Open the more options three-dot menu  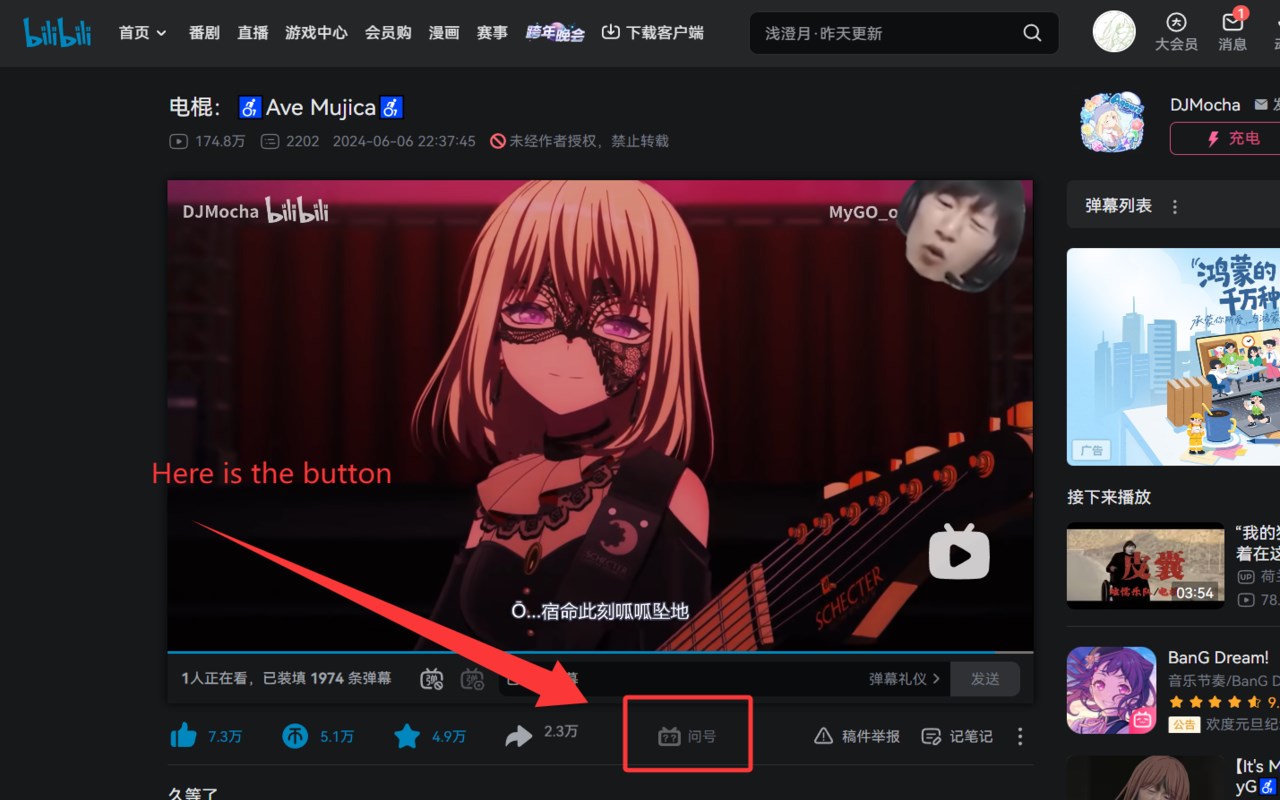click(1020, 736)
